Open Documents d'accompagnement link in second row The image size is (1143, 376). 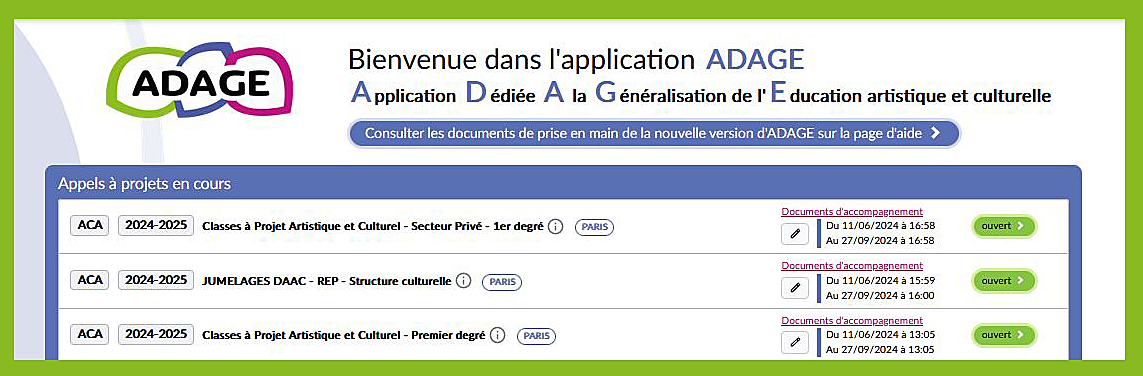(x=852, y=266)
